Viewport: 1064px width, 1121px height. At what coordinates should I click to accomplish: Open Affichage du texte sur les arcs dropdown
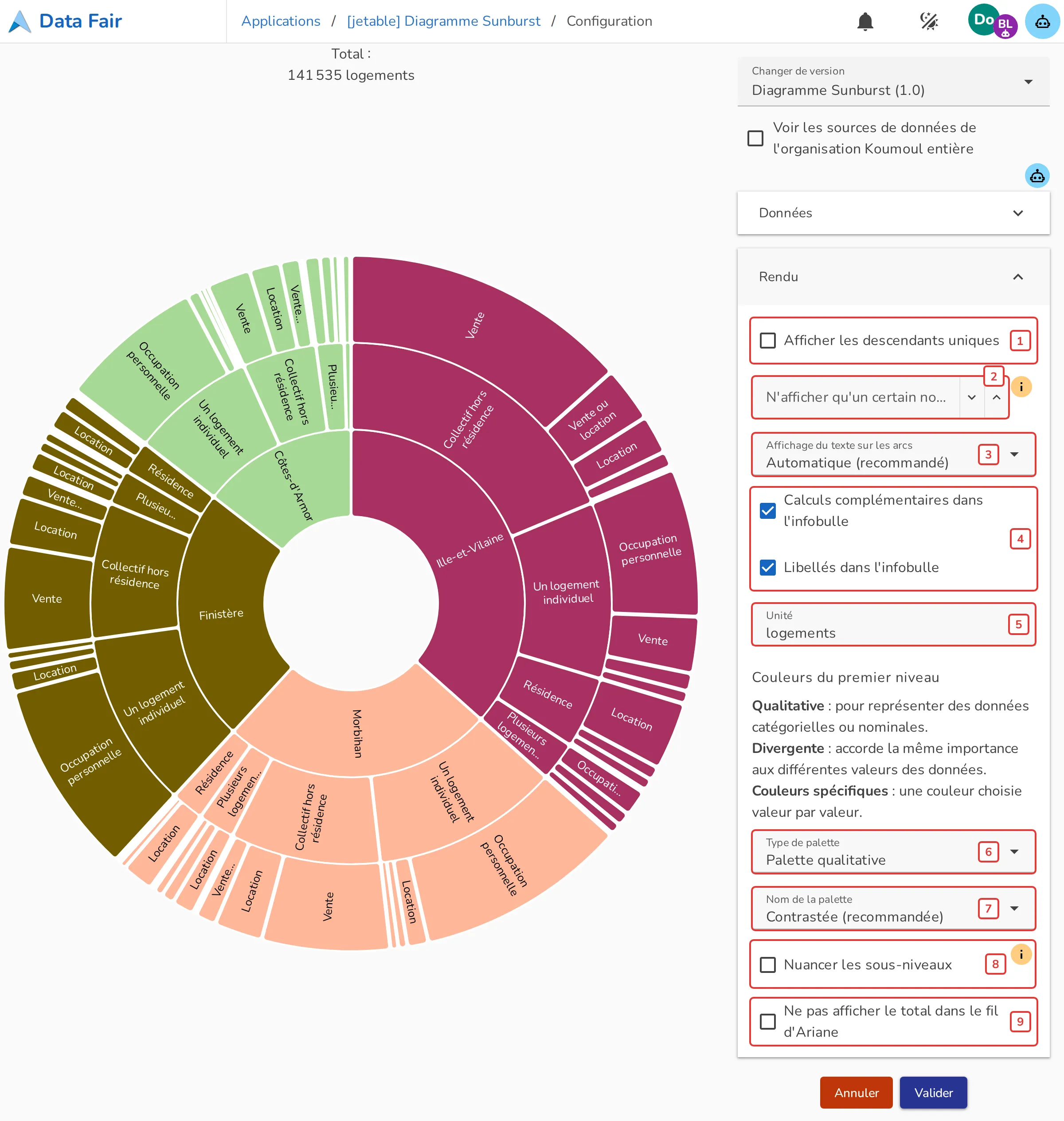pyautogui.click(x=893, y=455)
